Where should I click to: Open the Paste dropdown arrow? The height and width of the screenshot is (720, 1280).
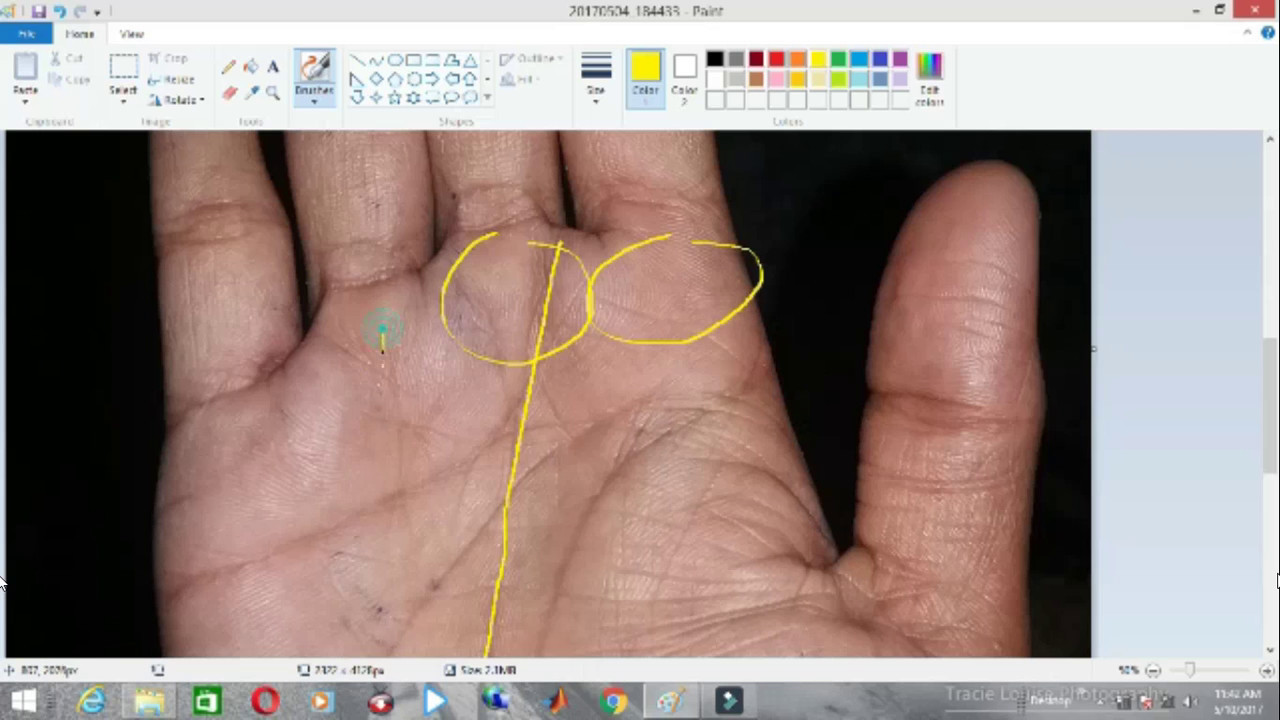click(x=25, y=100)
